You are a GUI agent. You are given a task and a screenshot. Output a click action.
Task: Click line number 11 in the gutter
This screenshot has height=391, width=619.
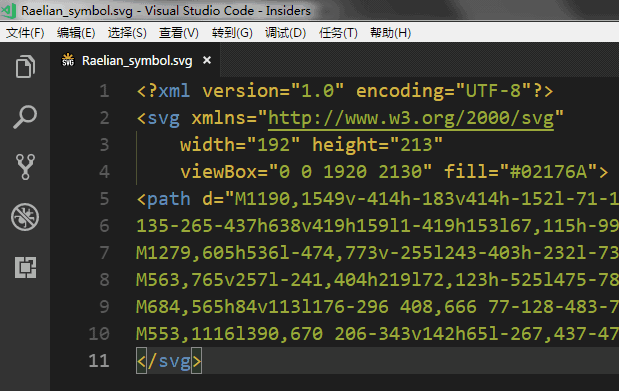pos(99,361)
